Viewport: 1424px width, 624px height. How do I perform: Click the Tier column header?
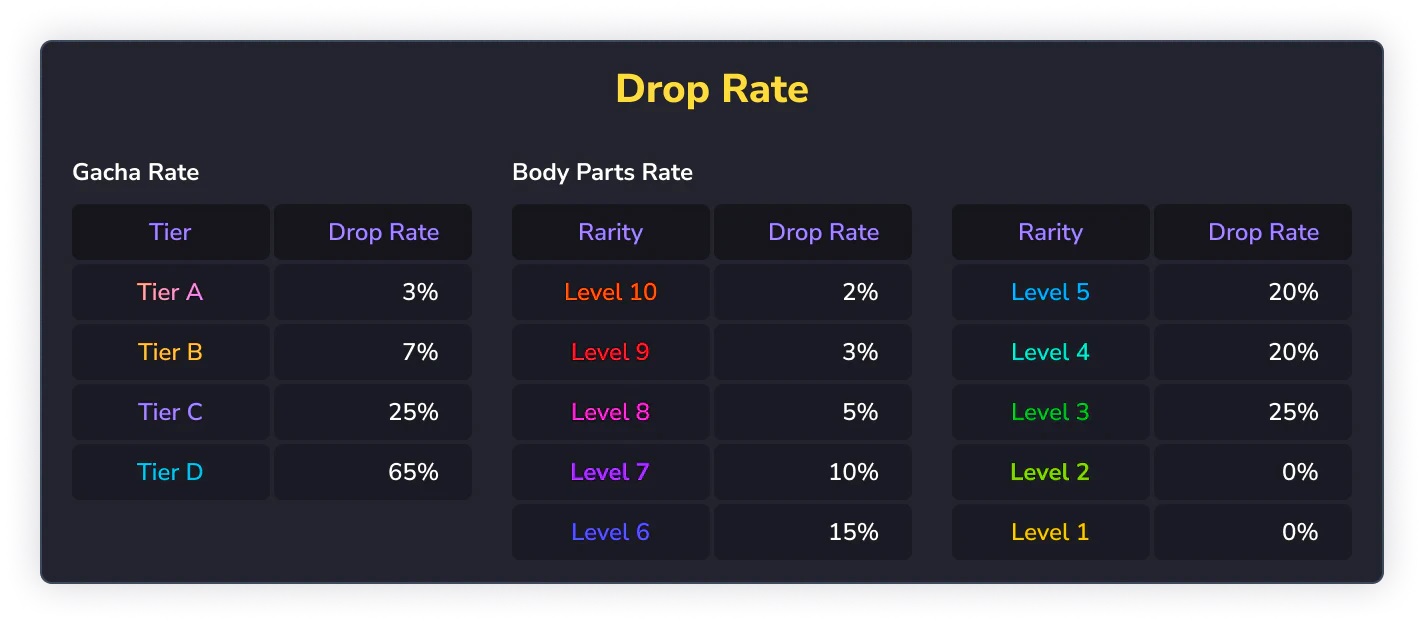[x=171, y=232]
